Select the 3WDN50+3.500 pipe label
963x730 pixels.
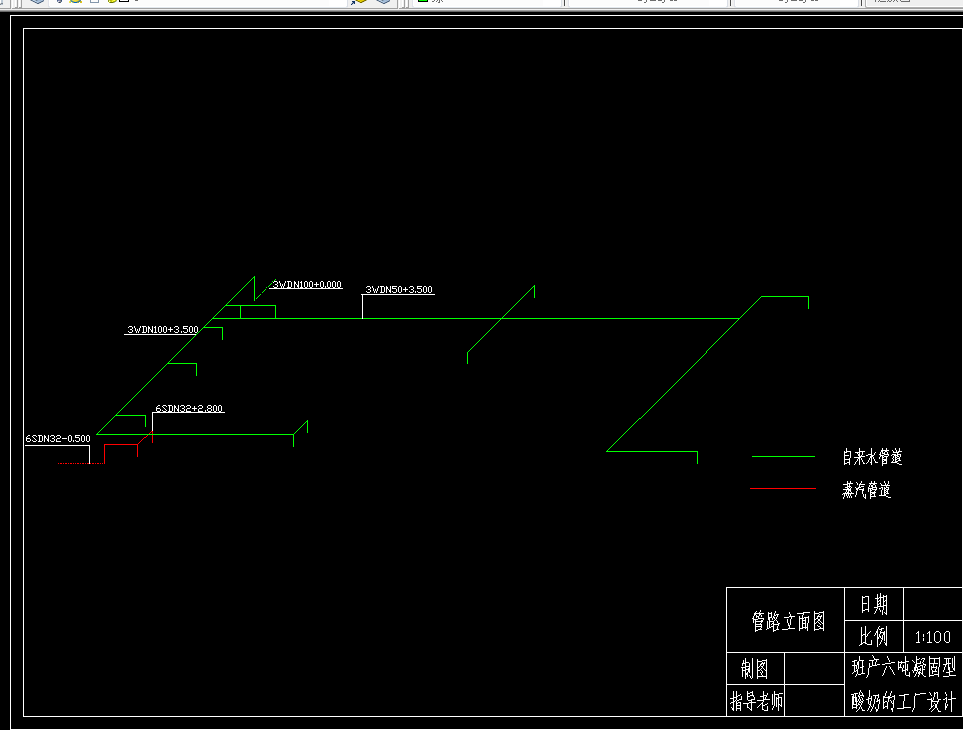399,289
